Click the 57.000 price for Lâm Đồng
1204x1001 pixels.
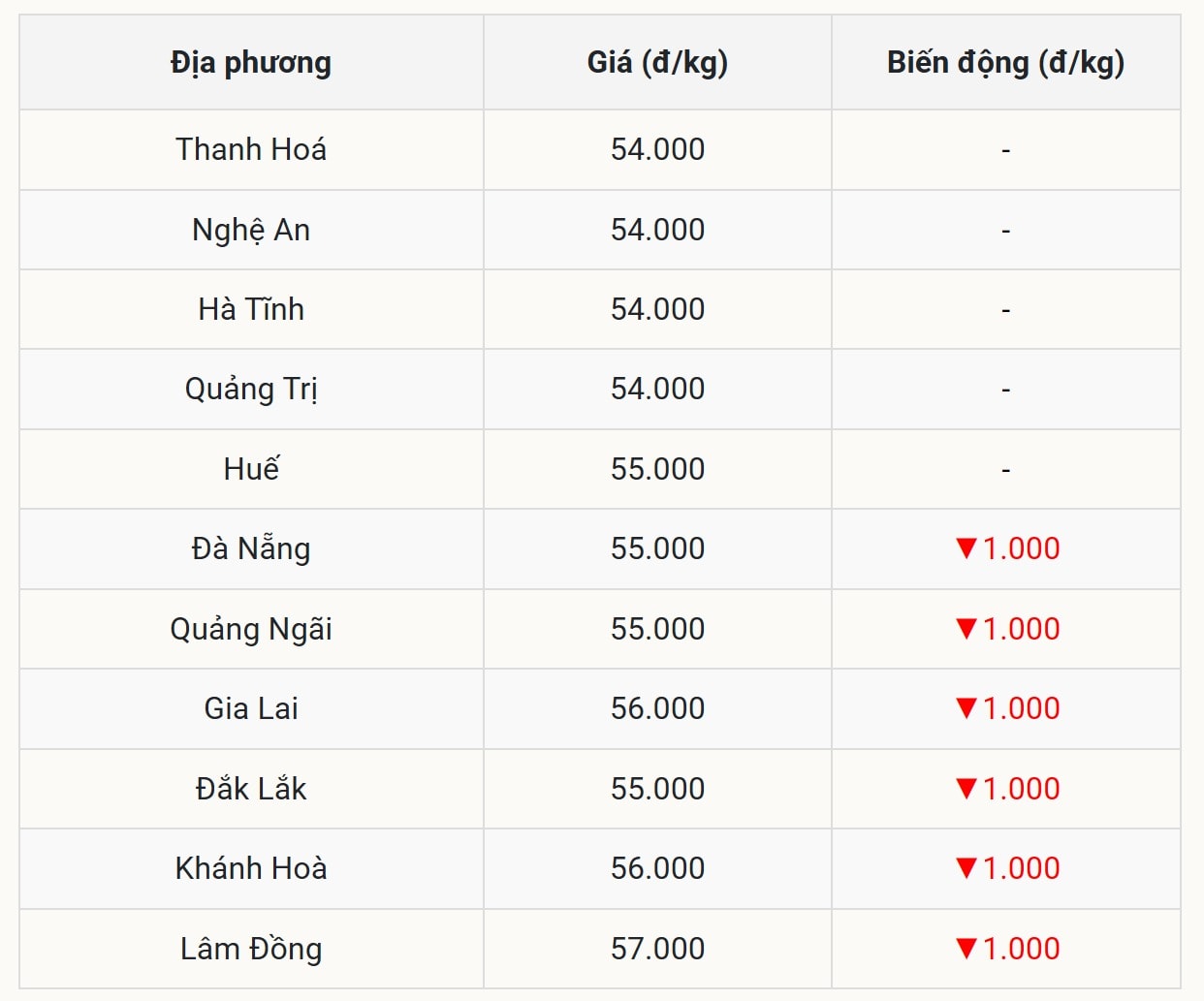point(657,949)
